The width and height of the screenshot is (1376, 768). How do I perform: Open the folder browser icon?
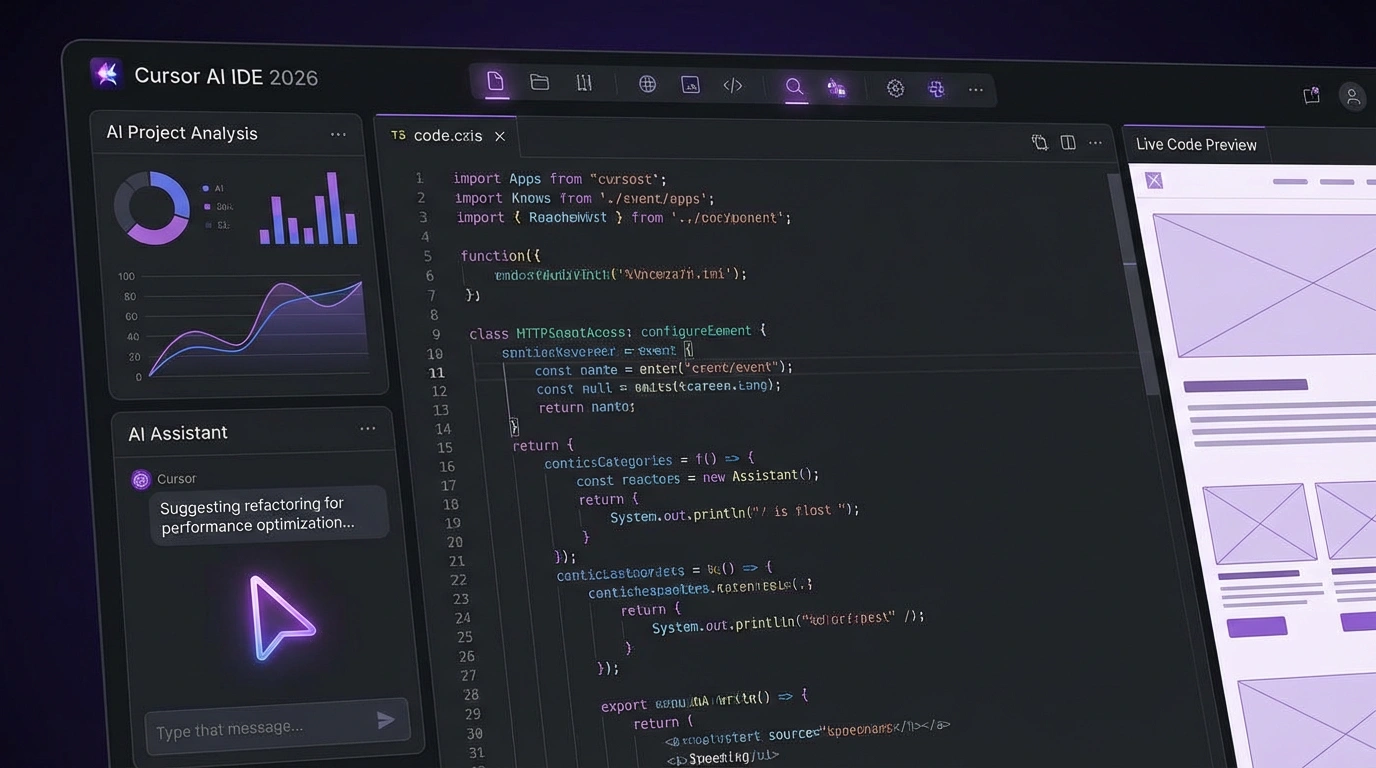pyautogui.click(x=539, y=84)
